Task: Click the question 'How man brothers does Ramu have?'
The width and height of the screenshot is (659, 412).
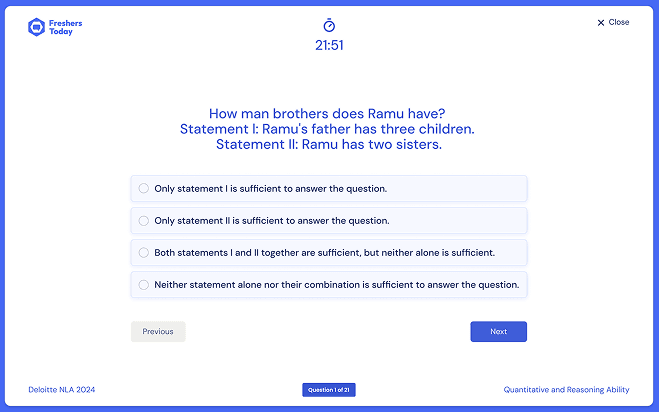Action: [329, 114]
